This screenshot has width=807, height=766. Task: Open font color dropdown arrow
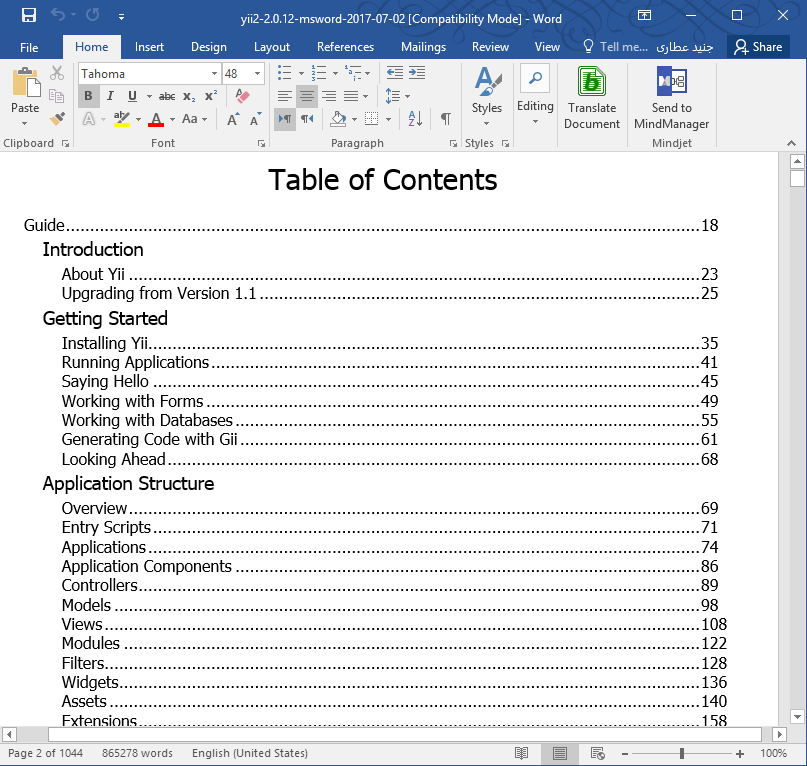[x=172, y=119]
